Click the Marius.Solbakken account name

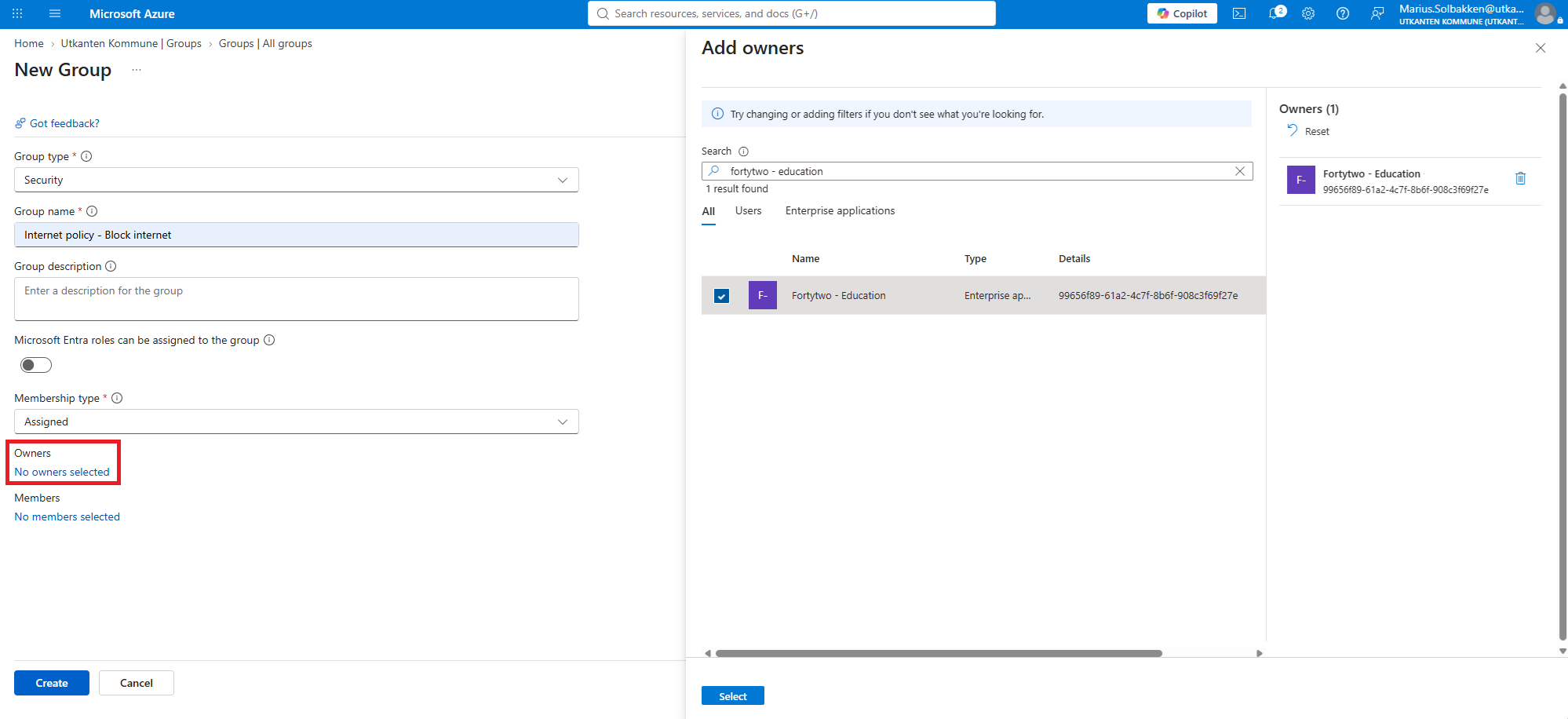1461,9
